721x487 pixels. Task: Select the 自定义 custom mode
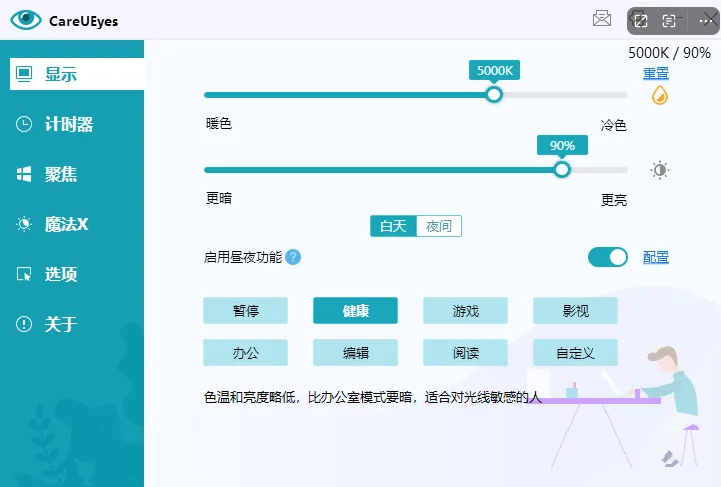tap(575, 353)
